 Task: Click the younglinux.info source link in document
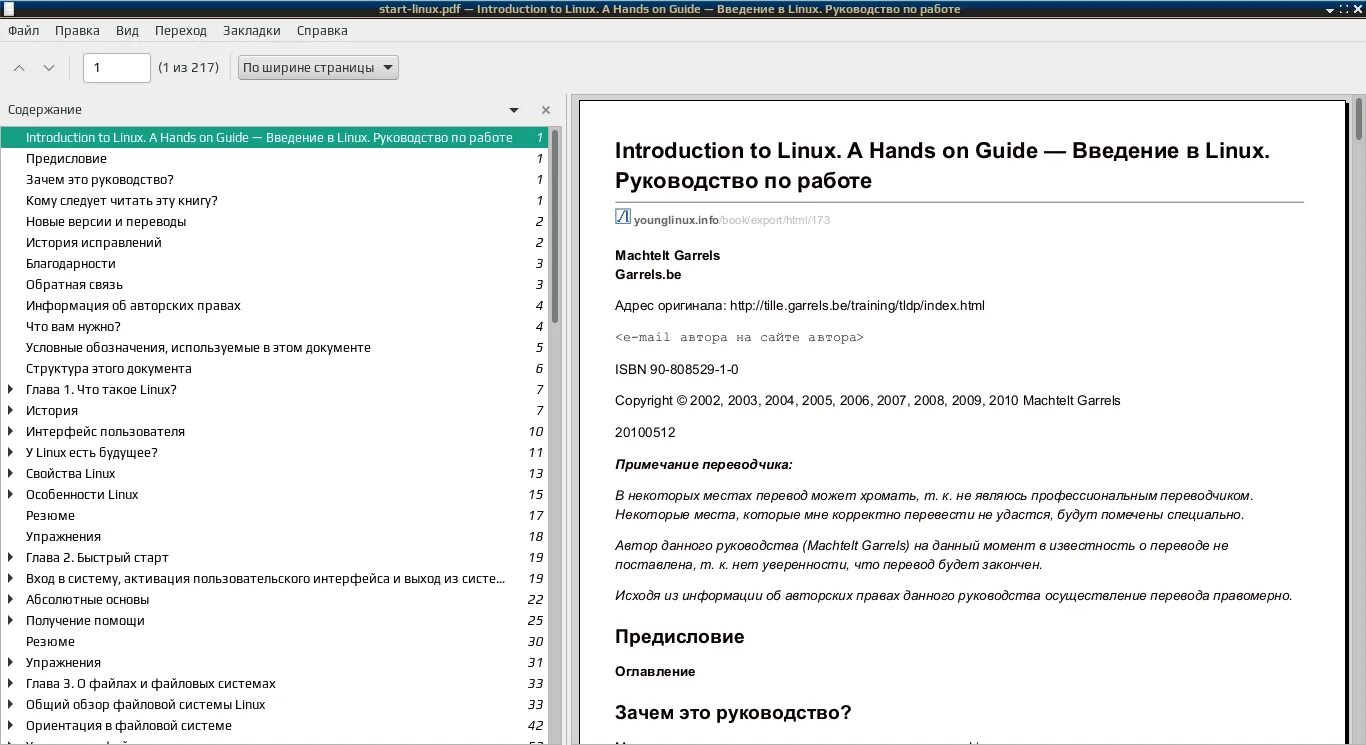click(x=732, y=220)
